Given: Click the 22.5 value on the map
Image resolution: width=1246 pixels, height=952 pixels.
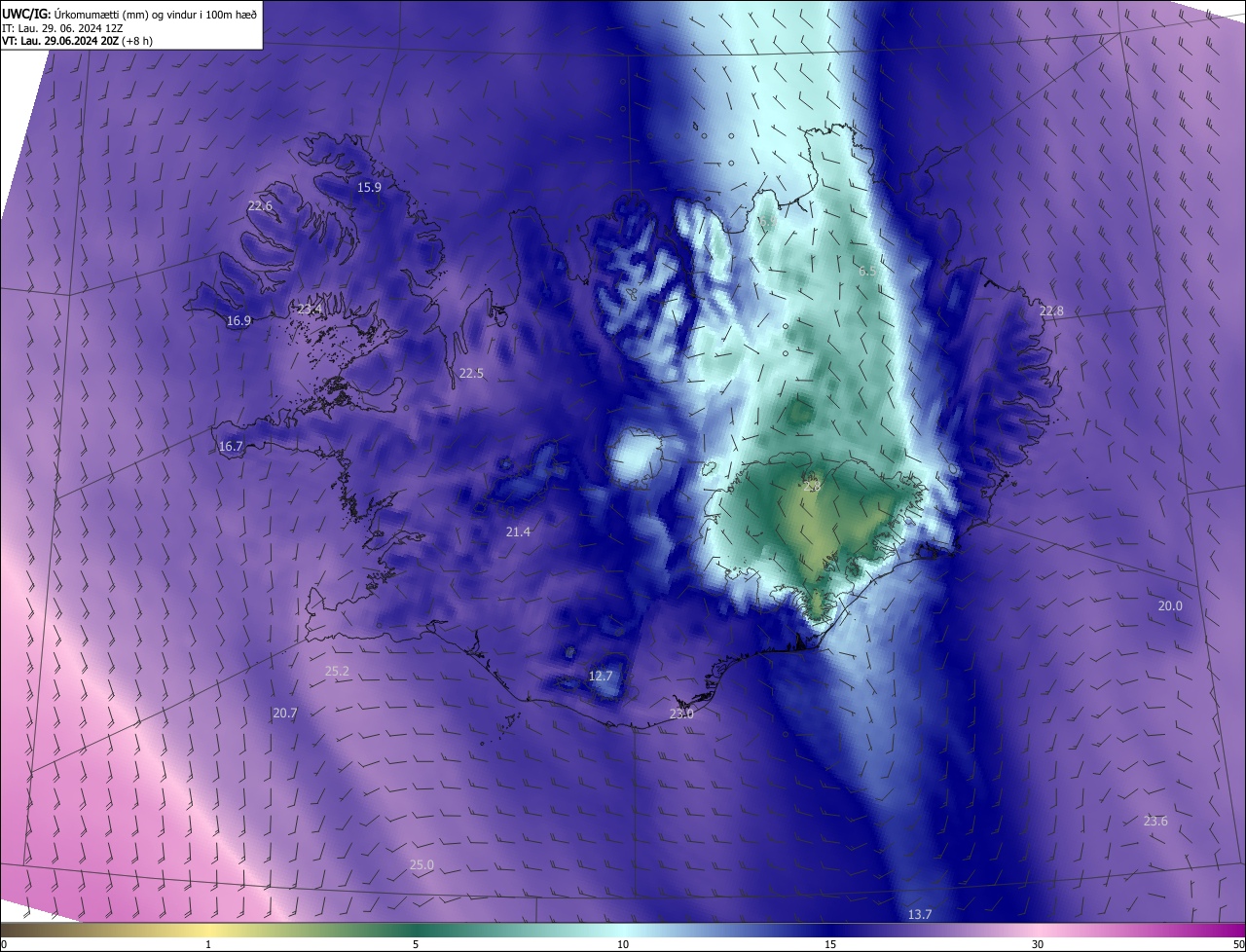Looking at the screenshot, I should tap(471, 374).
